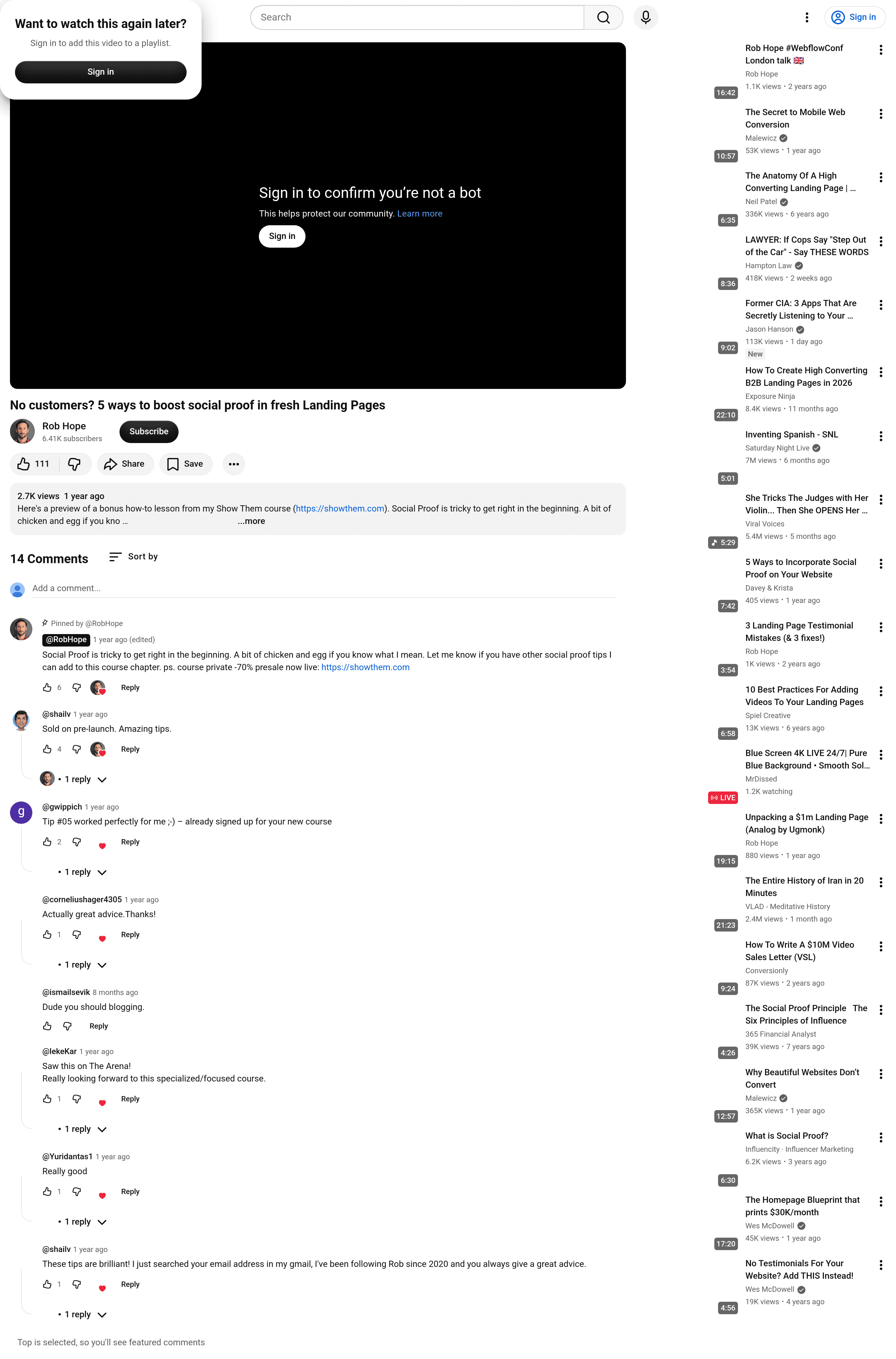This screenshot has width=896, height=1359.
Task: Open more actions ellipsis next to Save
Action: (234, 464)
